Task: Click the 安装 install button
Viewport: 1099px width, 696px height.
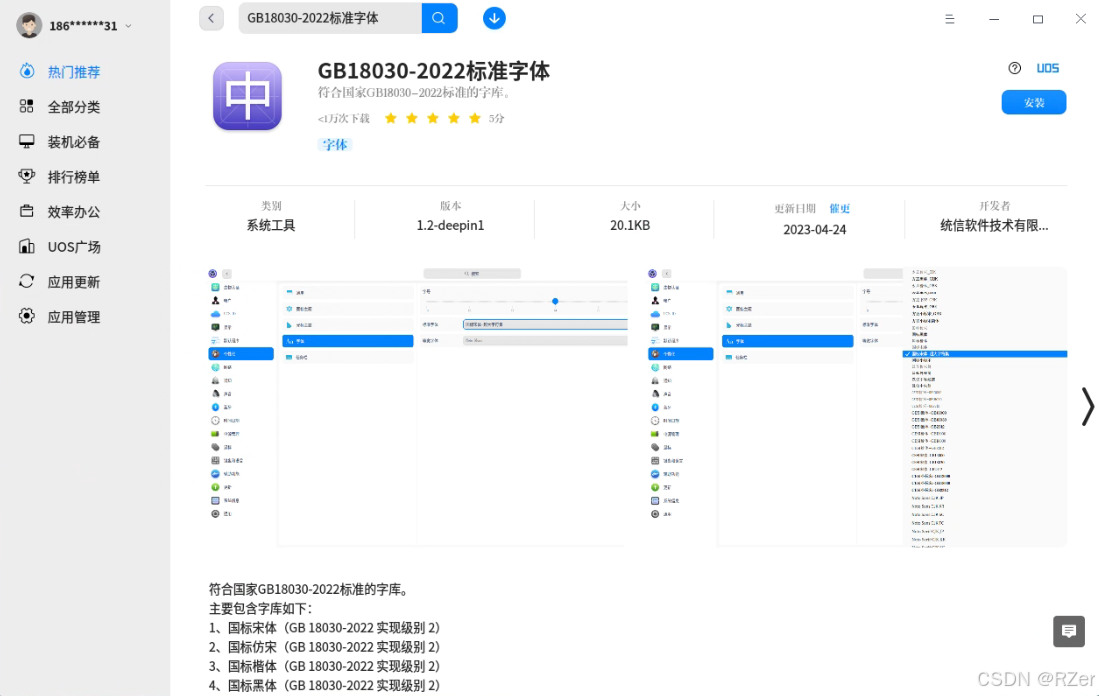Action: (x=1034, y=102)
